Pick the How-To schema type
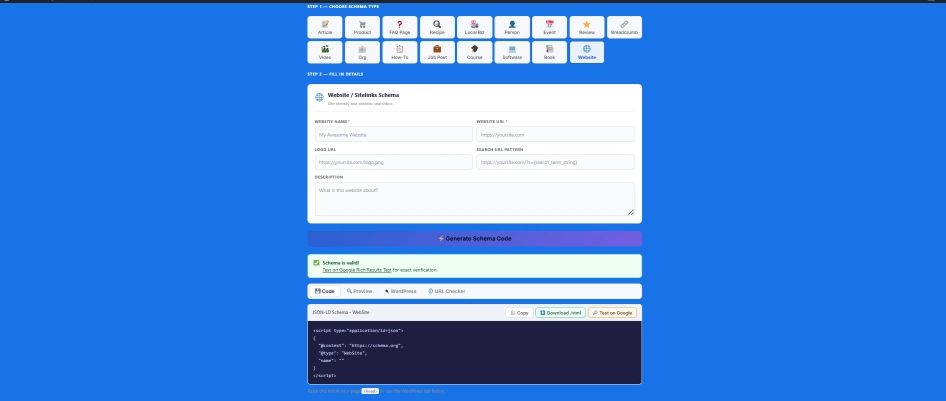Image resolution: width=946 pixels, height=401 pixels. point(399,52)
